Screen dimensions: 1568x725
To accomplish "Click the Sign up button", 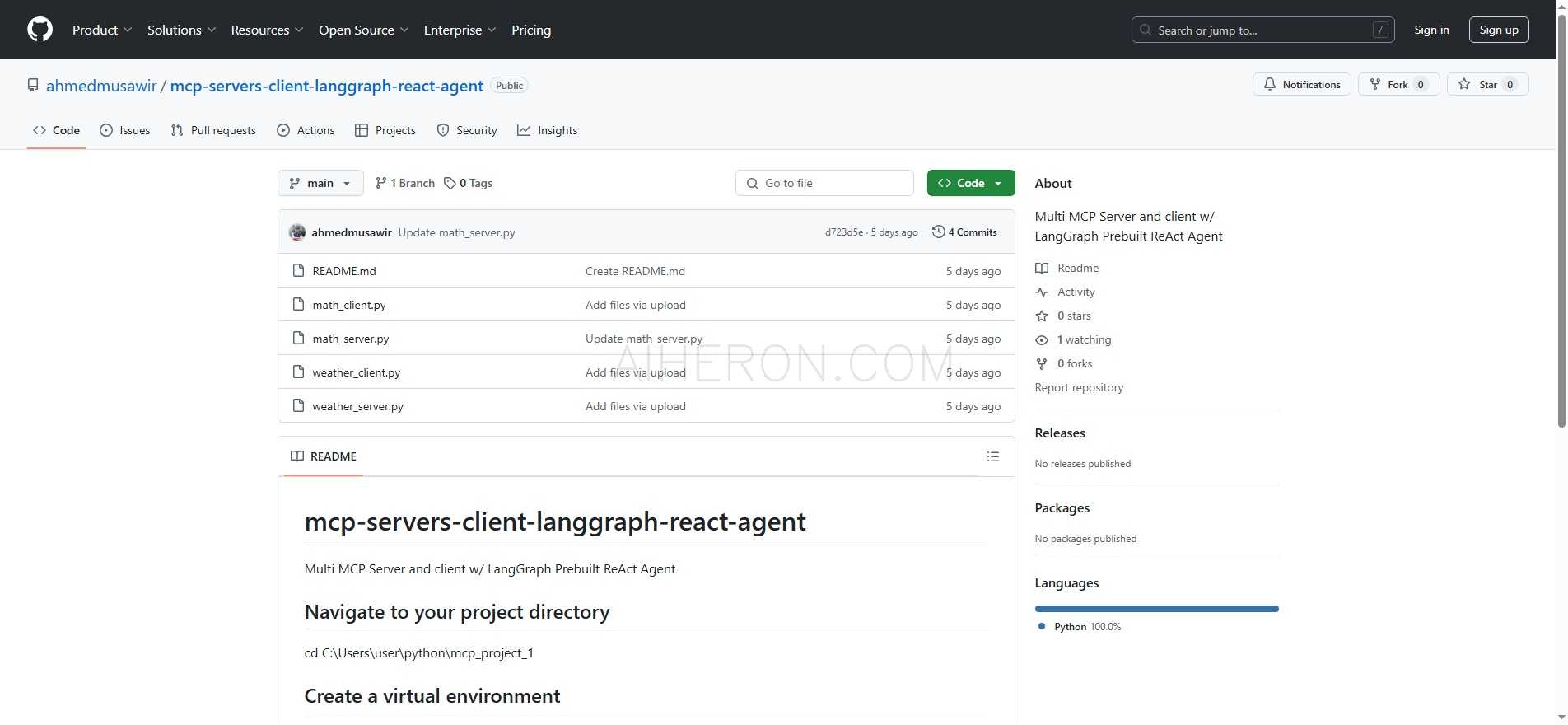I will coord(1499,30).
